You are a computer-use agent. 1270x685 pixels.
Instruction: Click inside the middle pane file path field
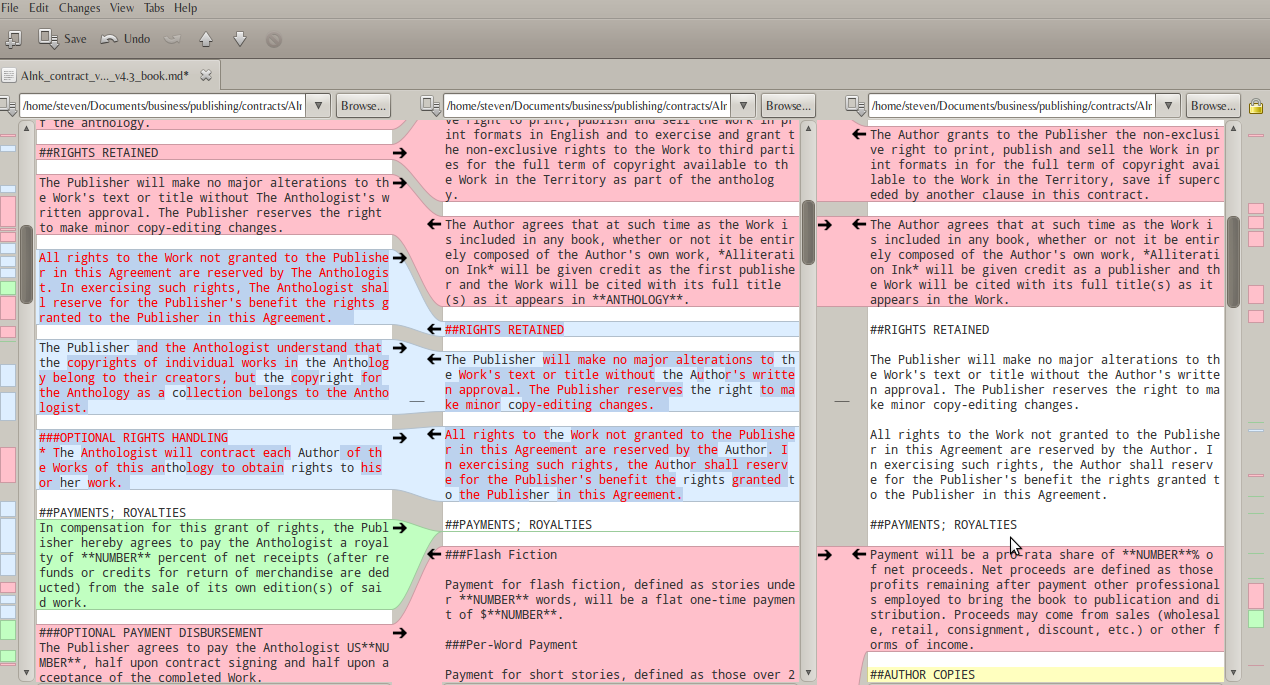[587, 105]
